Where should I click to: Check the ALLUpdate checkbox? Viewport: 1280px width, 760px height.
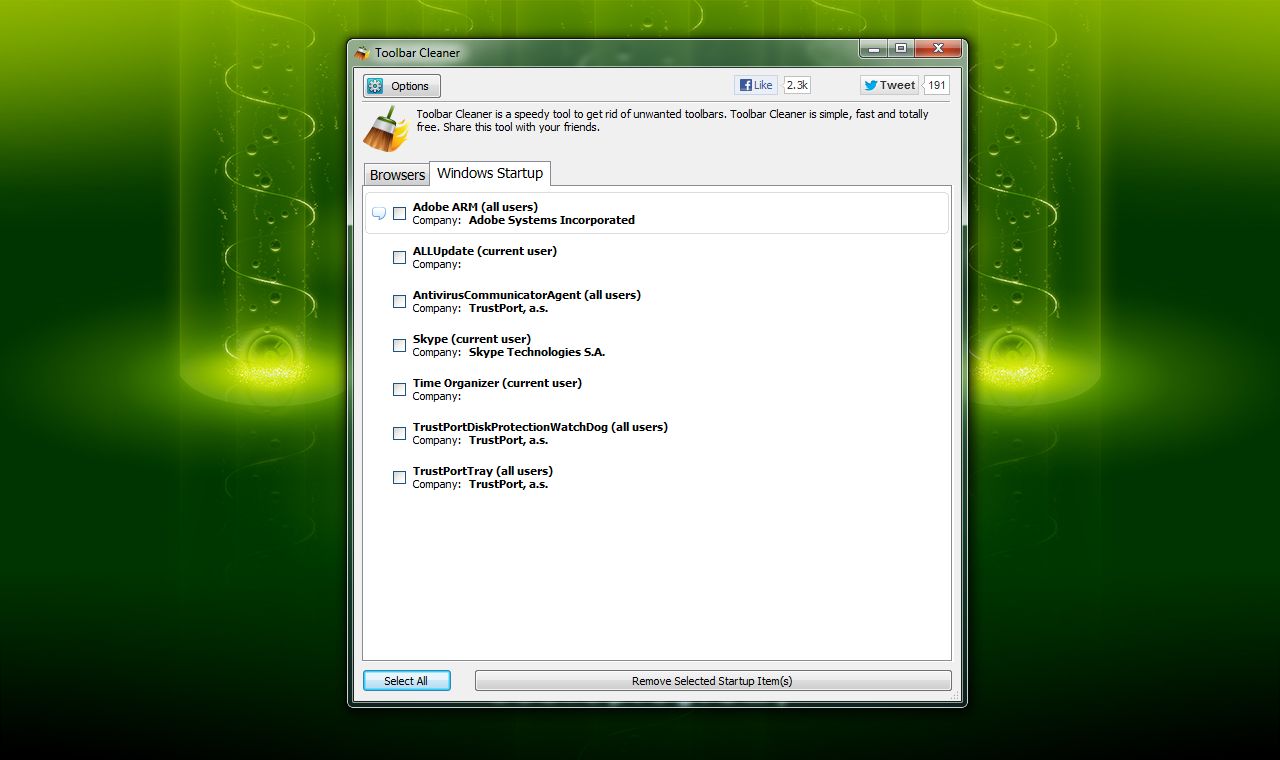click(x=400, y=257)
